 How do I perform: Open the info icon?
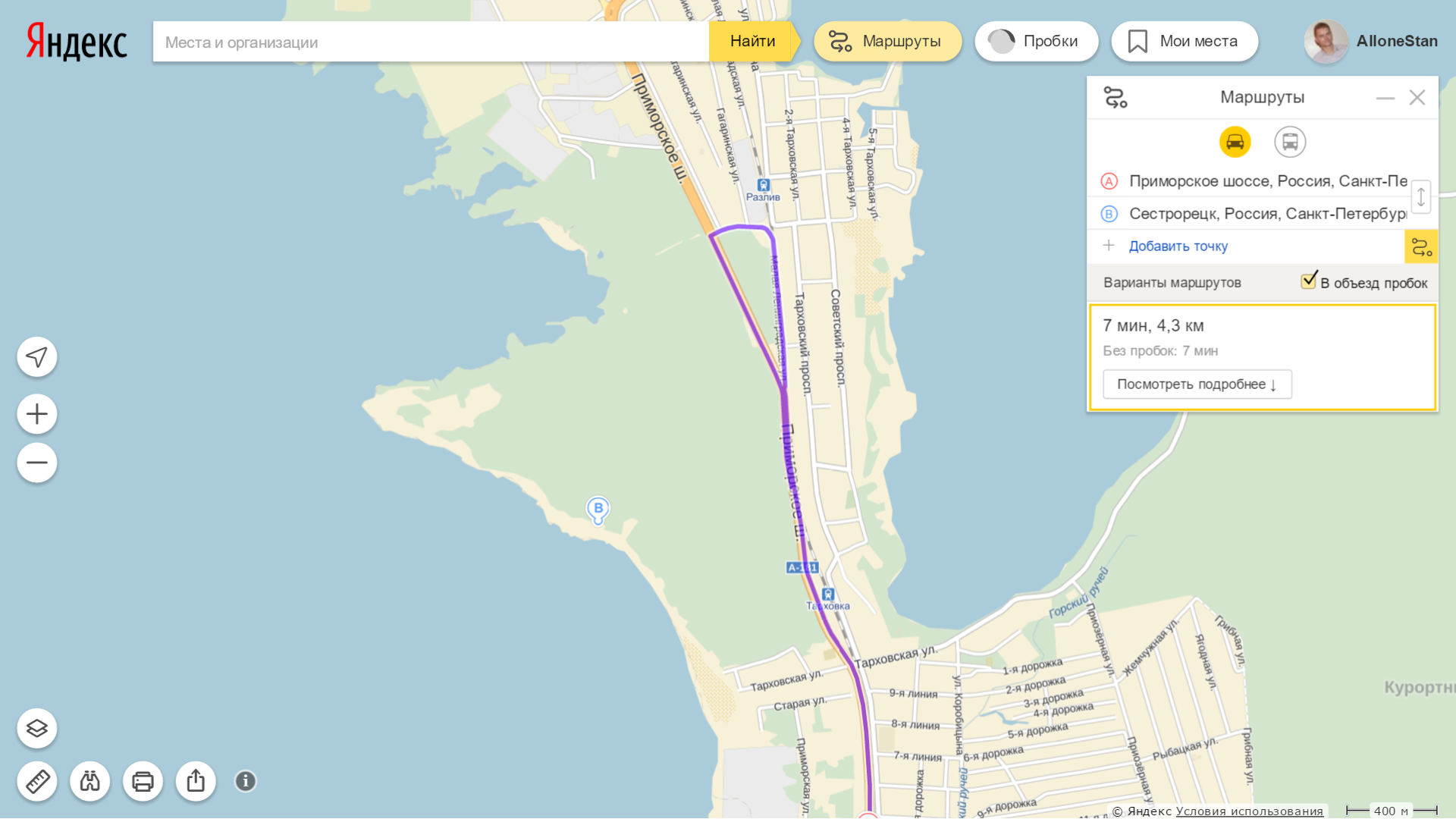(246, 781)
